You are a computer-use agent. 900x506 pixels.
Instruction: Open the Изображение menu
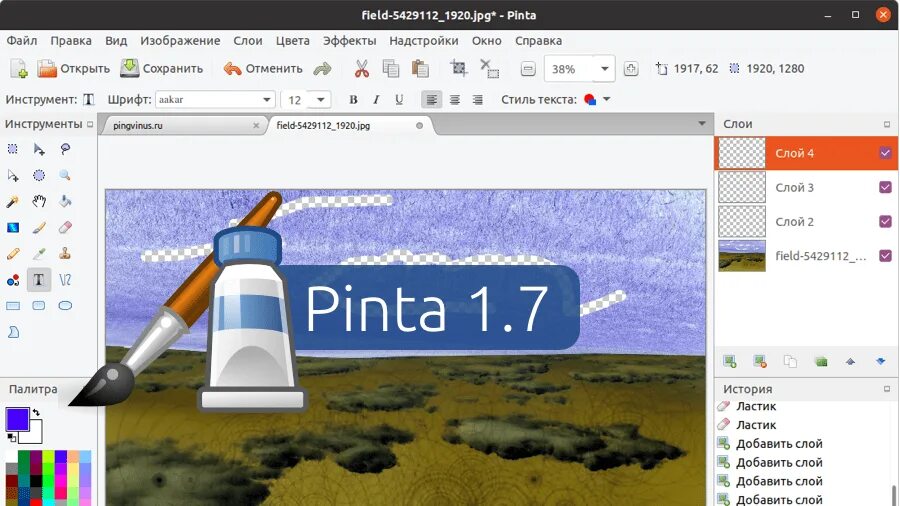tap(180, 41)
